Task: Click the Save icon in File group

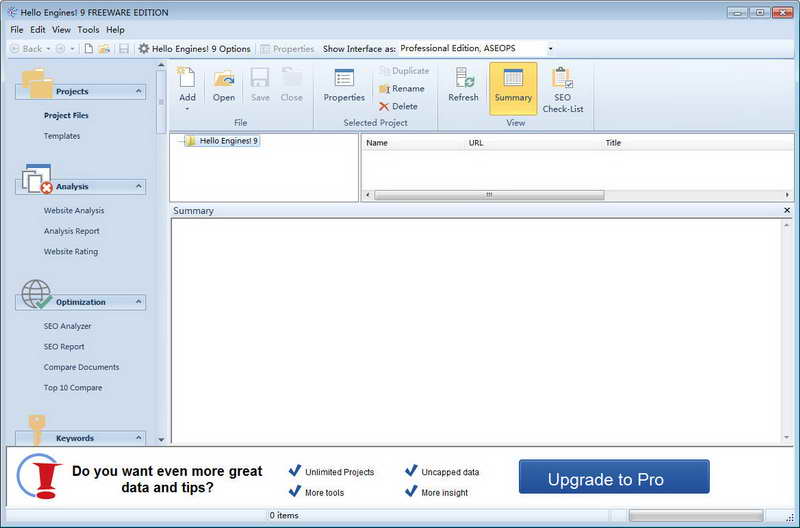Action: coord(260,85)
